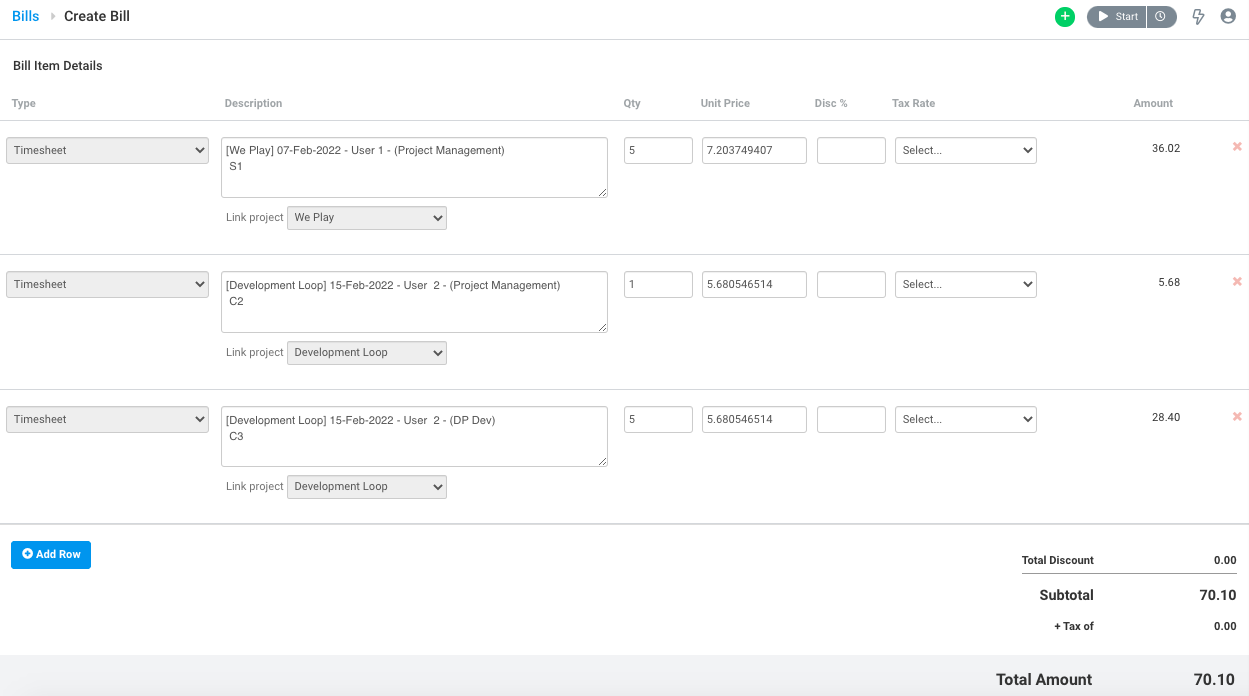Click the amount 28.40
The height and width of the screenshot is (696, 1249).
pos(1166,417)
